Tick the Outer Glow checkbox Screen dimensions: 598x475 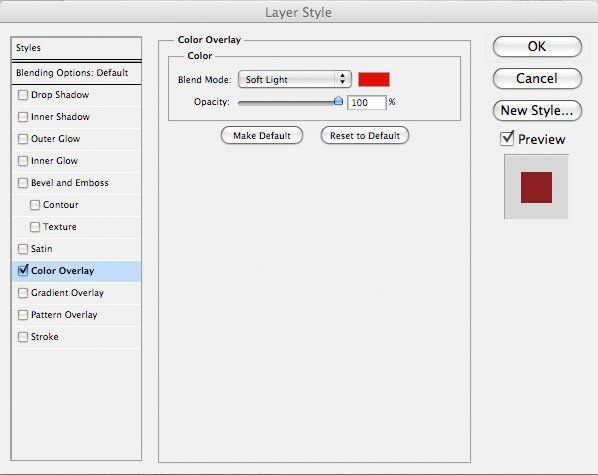pyautogui.click(x=23, y=139)
